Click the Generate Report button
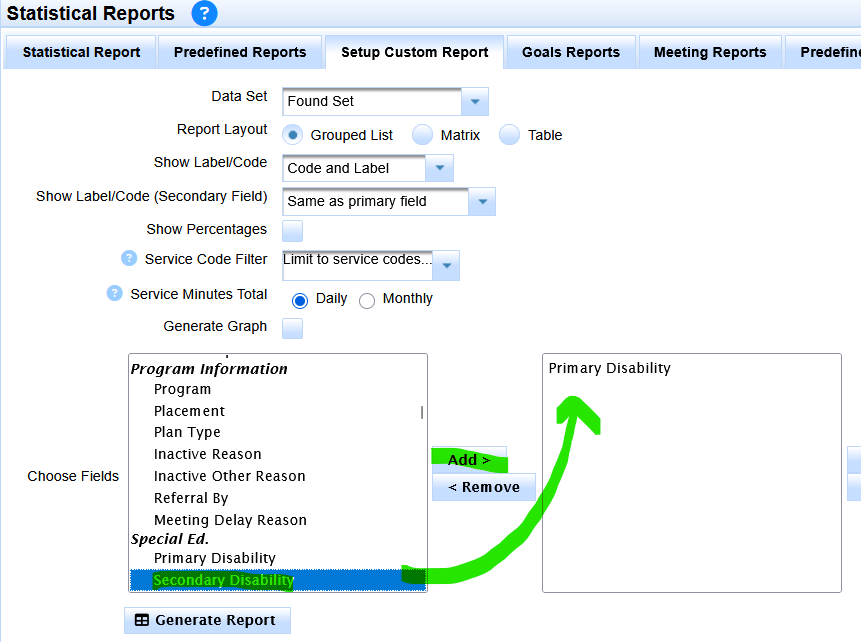The height and width of the screenshot is (642, 861). click(207, 620)
